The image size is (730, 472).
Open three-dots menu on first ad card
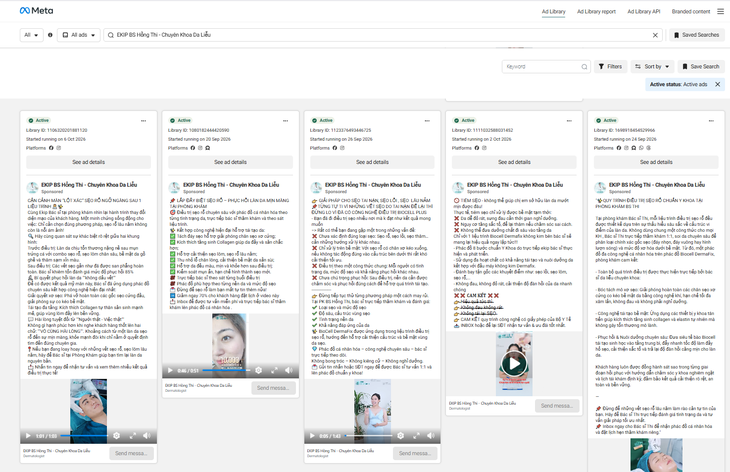[143, 121]
